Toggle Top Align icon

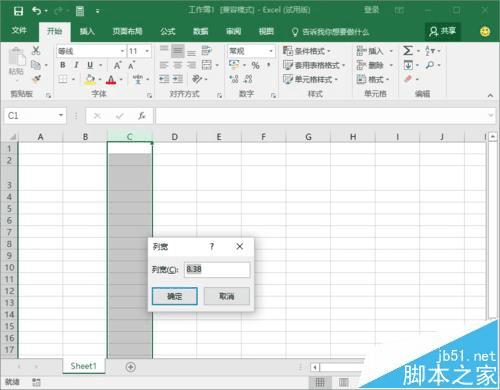(x=164, y=50)
